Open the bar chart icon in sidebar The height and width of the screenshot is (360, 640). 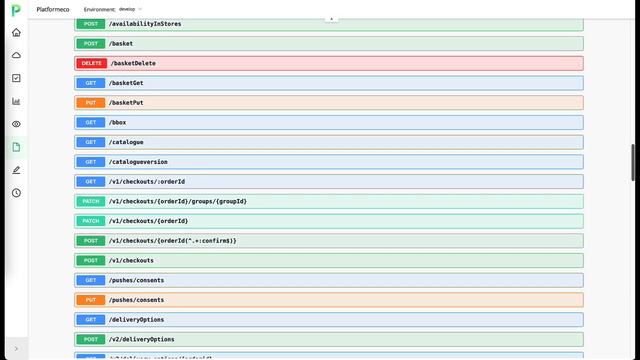pos(16,101)
